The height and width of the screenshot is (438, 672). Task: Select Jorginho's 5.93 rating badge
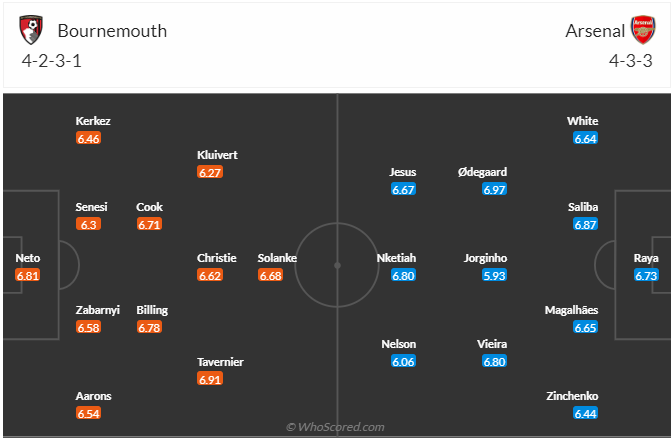[x=493, y=275]
